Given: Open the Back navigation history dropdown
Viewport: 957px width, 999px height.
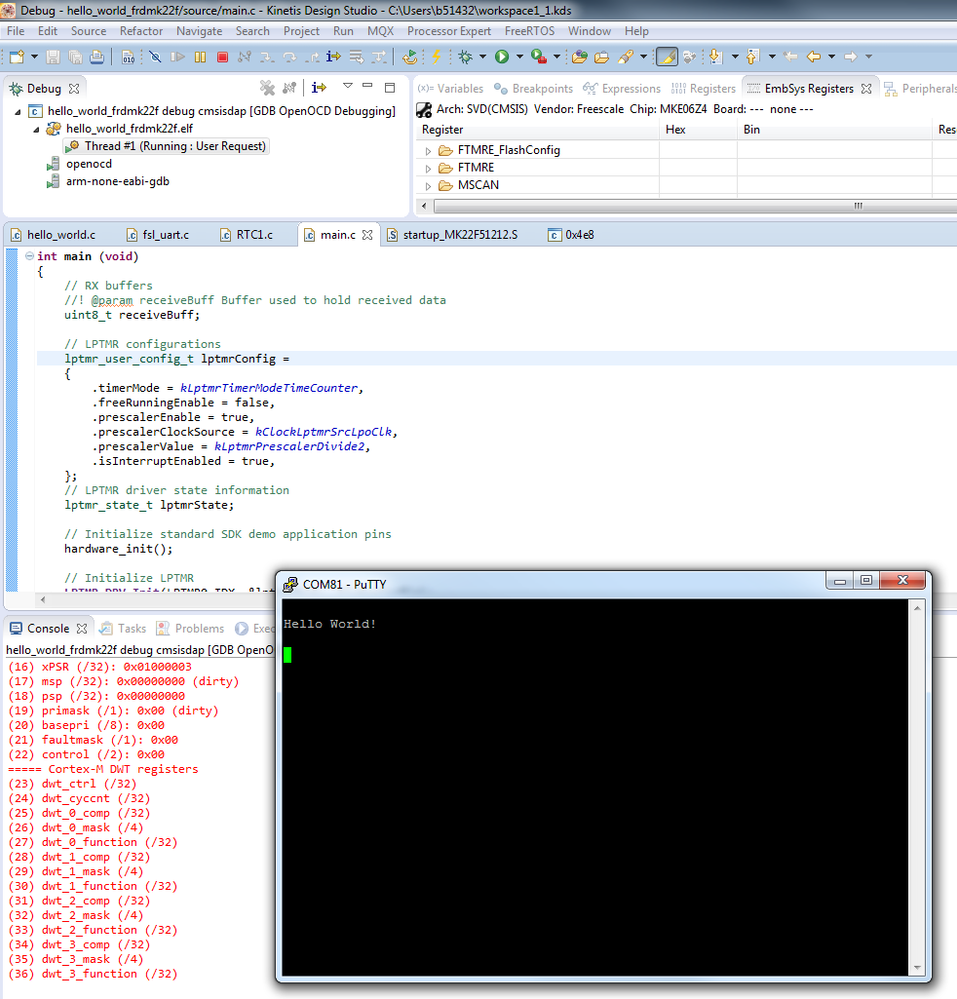Looking at the screenshot, I should click(x=831, y=57).
